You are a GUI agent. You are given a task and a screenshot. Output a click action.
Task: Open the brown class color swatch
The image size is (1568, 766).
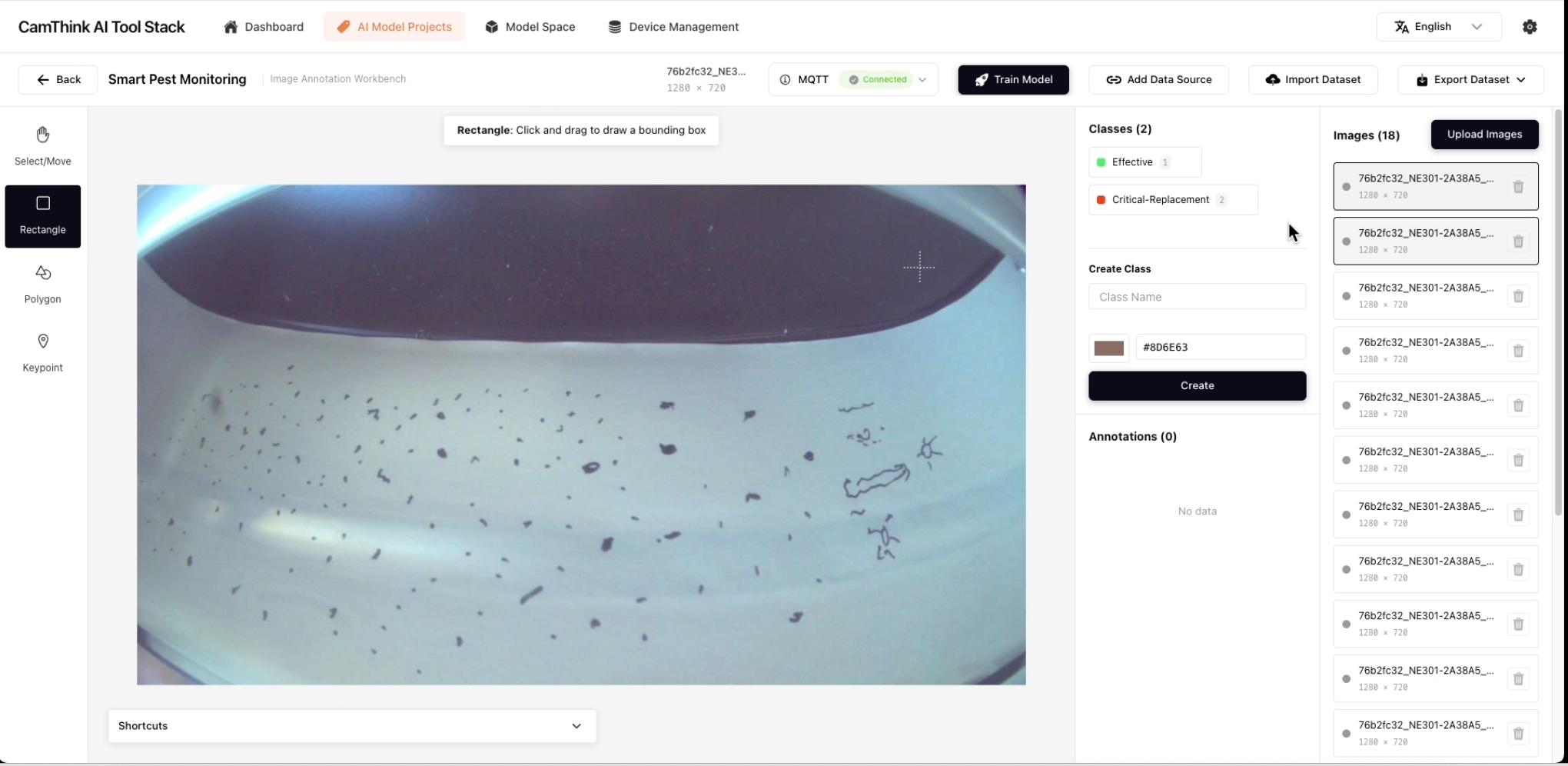[x=1108, y=348]
